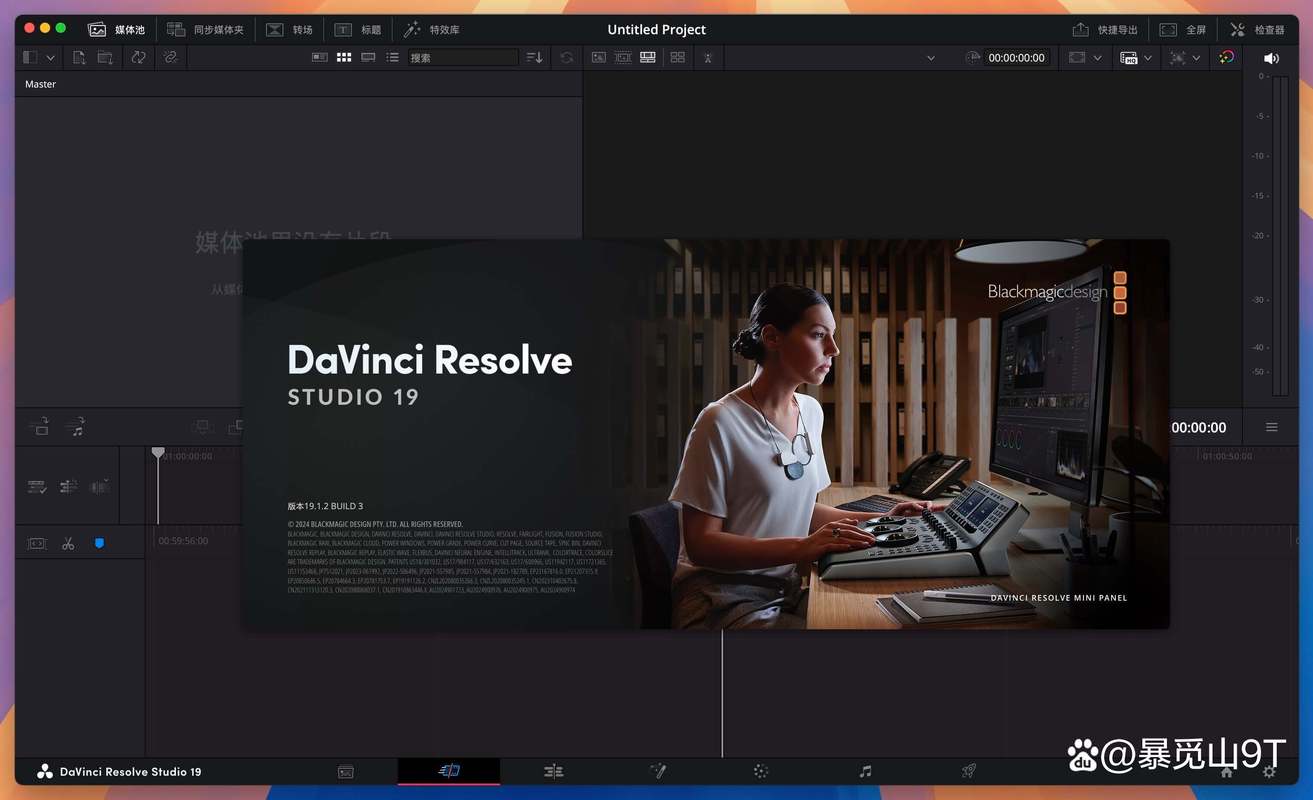Click the angle-brackets frame icon beside scissors
Image resolution: width=1313 pixels, height=800 pixels.
coord(37,543)
